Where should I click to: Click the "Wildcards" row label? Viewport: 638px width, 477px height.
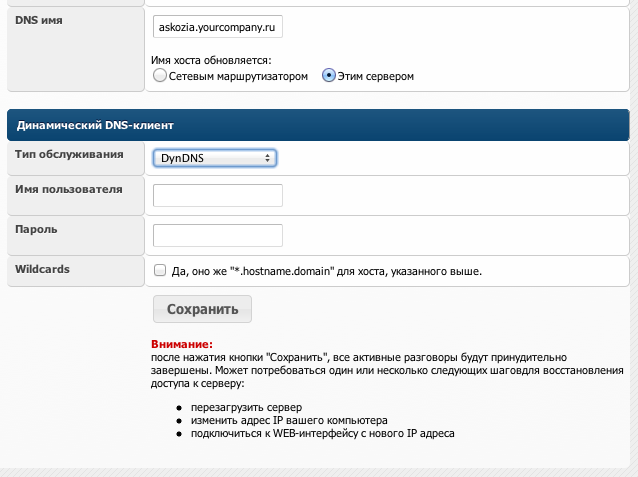point(43,268)
